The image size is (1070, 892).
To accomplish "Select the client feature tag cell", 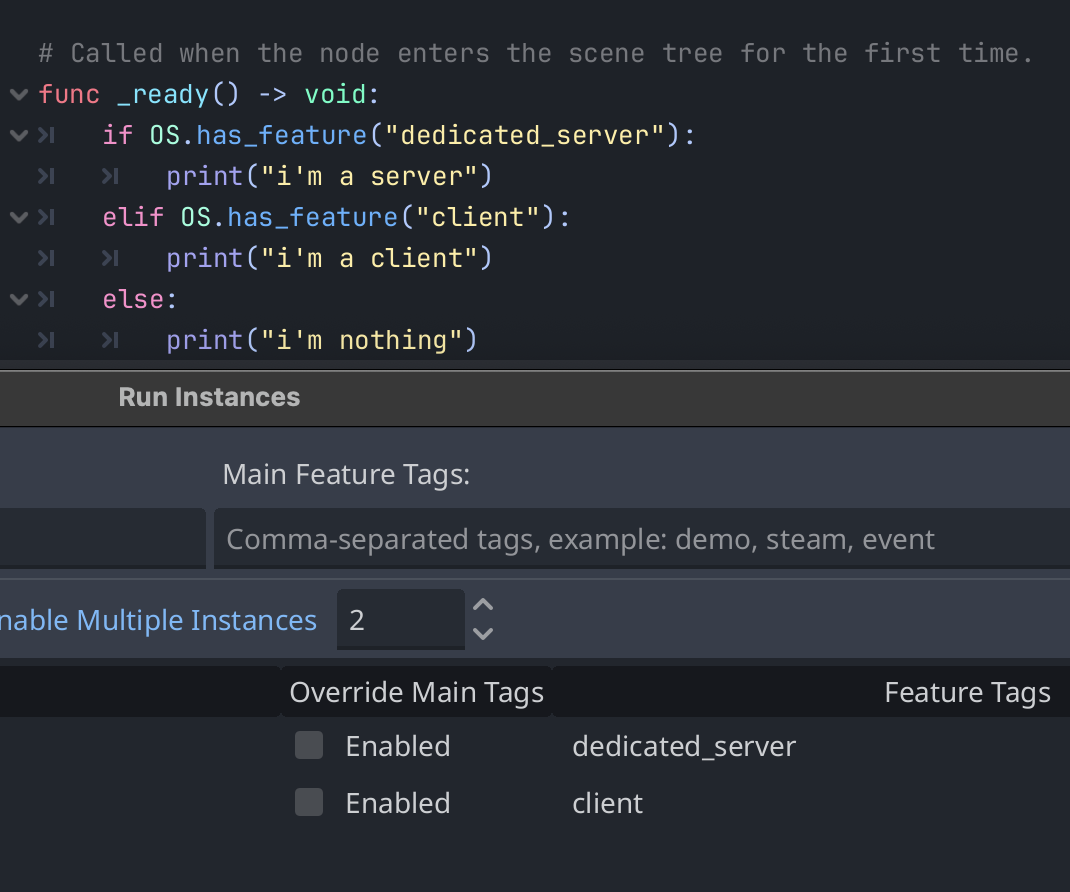I will (608, 803).
